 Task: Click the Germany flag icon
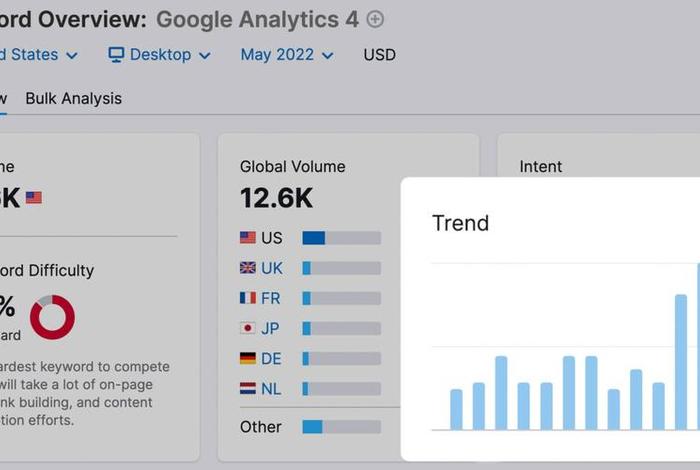[x=248, y=358]
